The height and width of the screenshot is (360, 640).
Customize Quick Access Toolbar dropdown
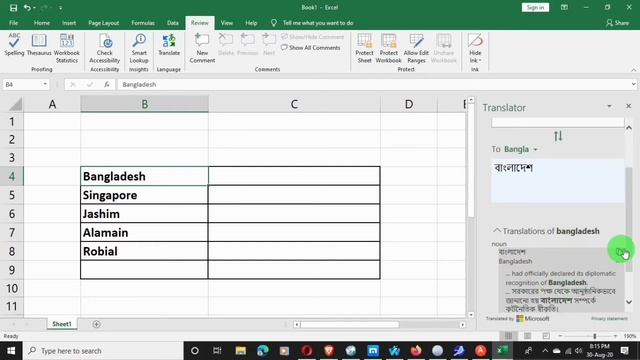[x=60, y=8]
